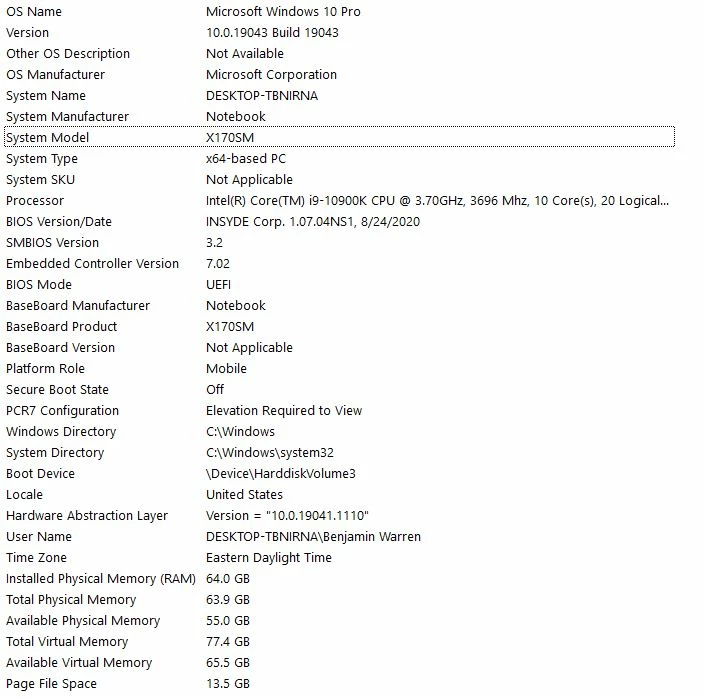Select the BIOS Mode label

[39, 285]
